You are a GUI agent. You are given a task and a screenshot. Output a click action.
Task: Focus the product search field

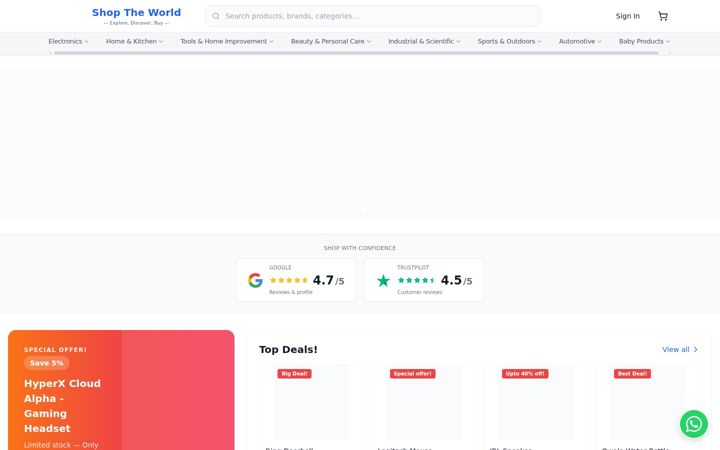(x=373, y=16)
